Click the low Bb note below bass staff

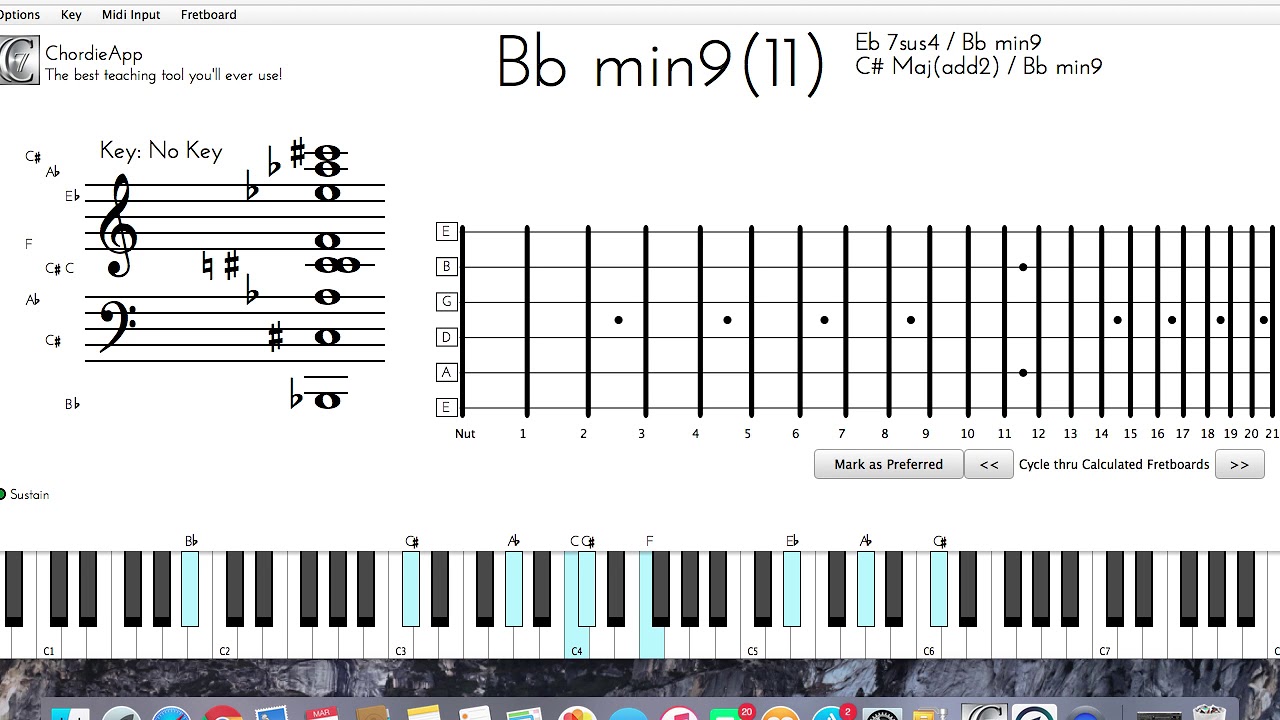pos(327,400)
